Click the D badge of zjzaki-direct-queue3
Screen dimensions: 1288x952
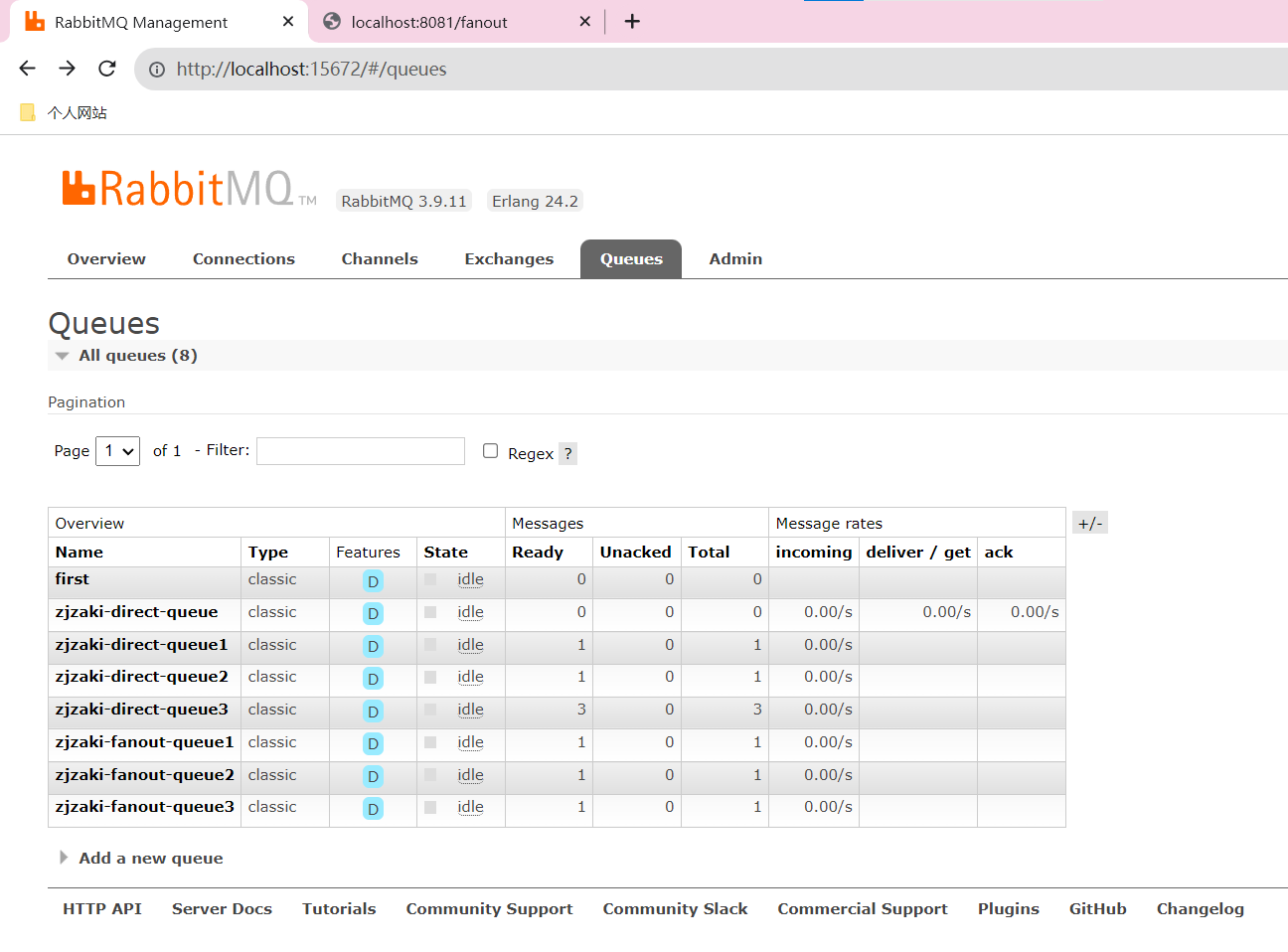(373, 712)
